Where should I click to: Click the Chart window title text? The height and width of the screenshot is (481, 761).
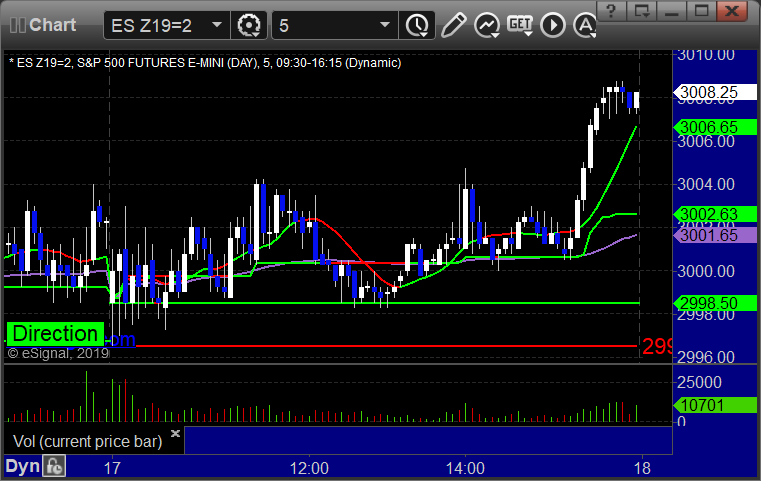pos(52,25)
